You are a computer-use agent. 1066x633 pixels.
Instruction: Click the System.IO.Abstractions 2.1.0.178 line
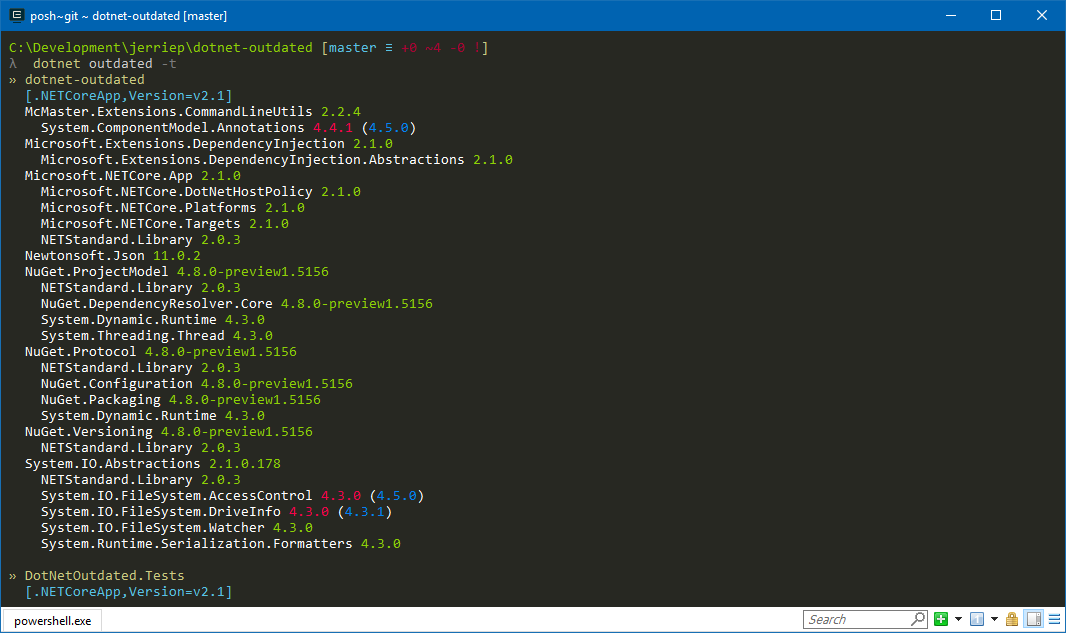point(152,463)
